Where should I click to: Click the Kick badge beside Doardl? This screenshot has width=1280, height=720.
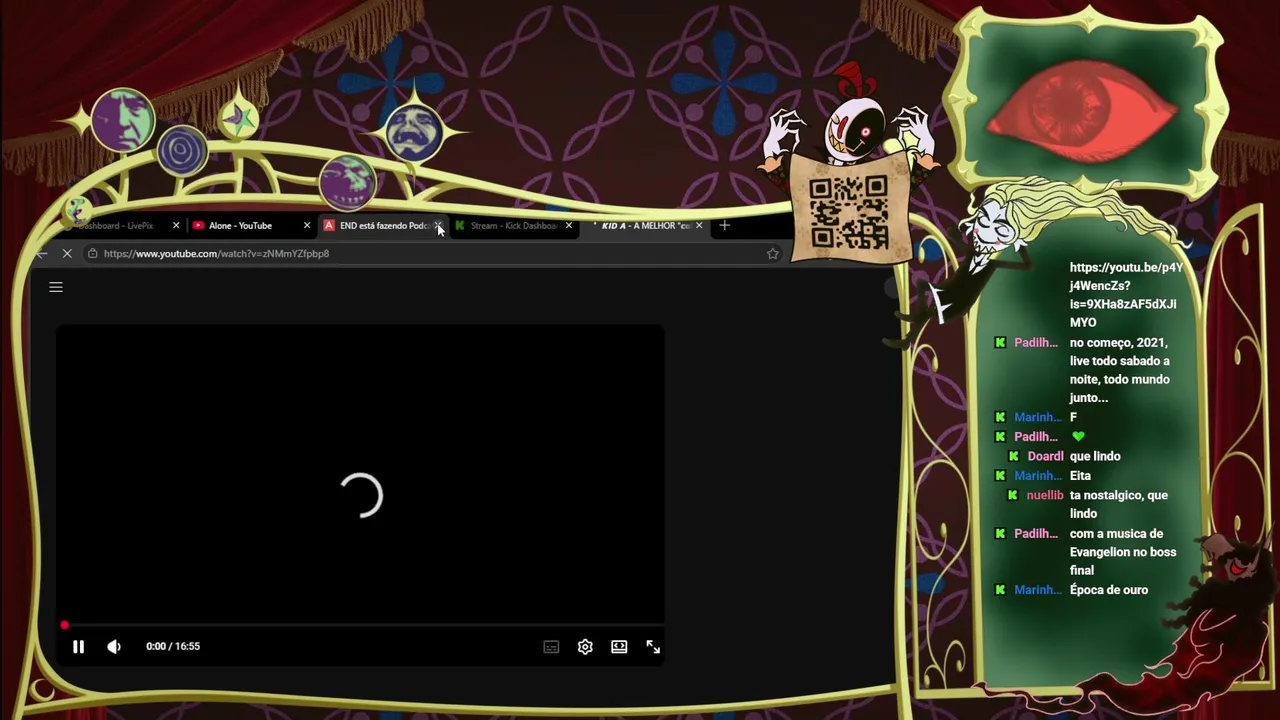pos(1014,456)
